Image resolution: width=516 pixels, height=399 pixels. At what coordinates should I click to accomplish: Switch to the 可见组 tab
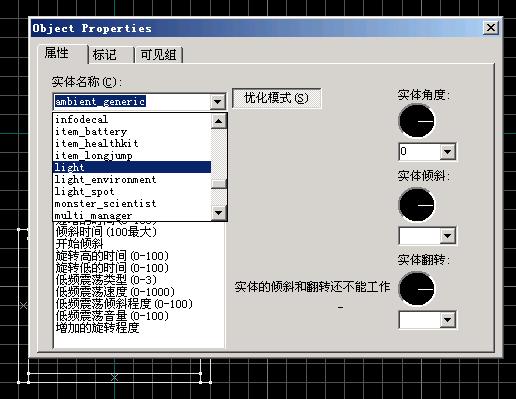(158, 55)
